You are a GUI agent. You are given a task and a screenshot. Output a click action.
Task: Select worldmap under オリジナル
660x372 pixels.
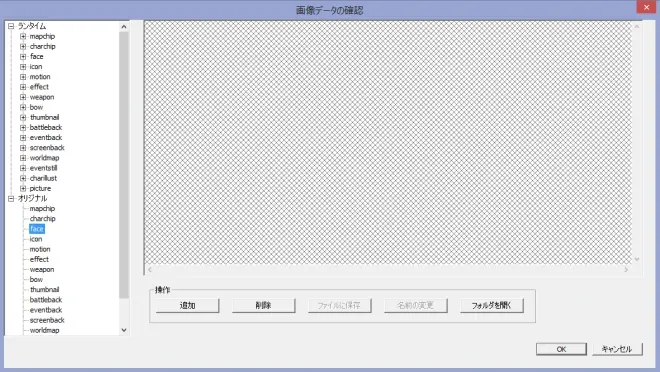click(44, 330)
